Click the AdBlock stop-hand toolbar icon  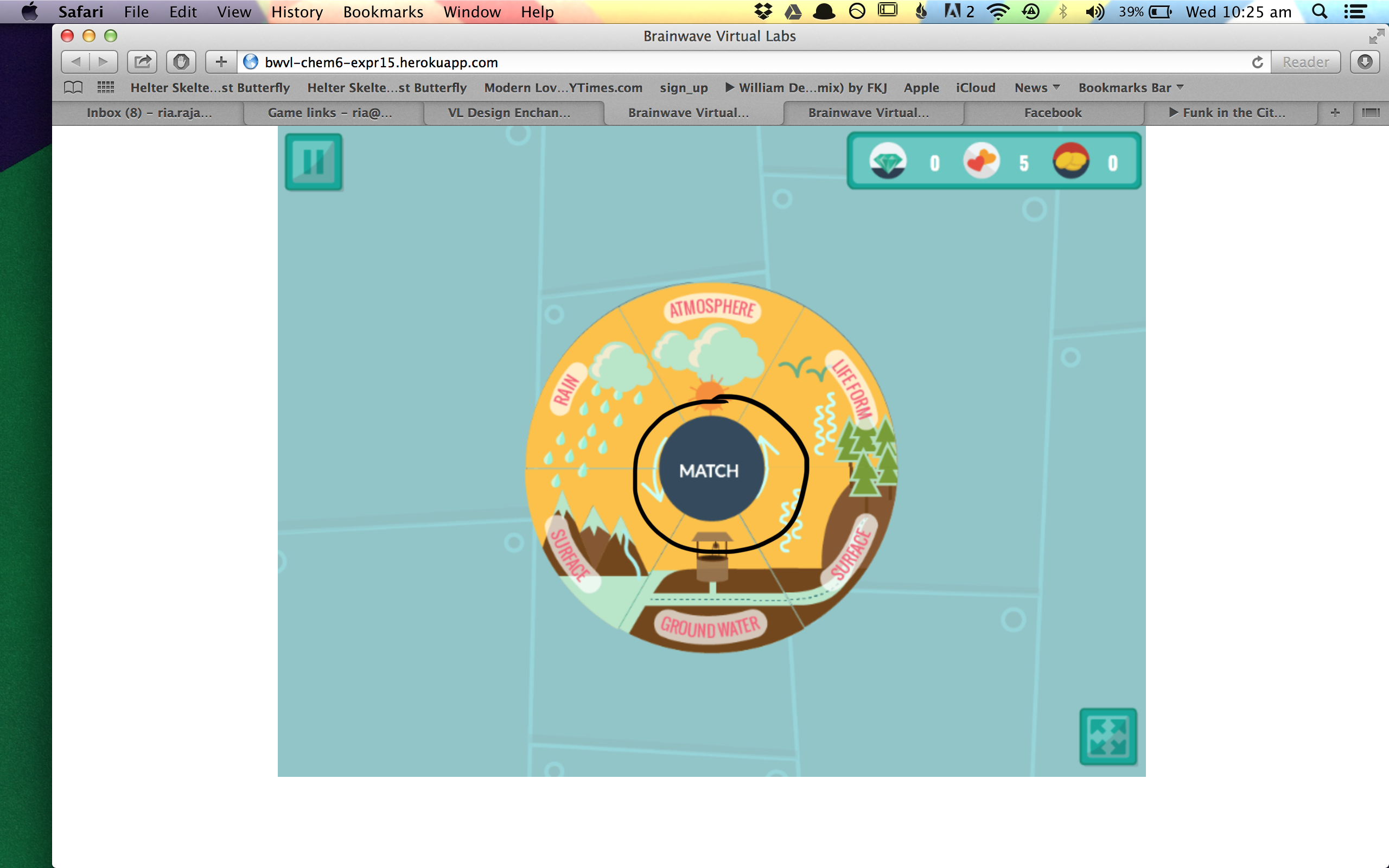point(181,62)
